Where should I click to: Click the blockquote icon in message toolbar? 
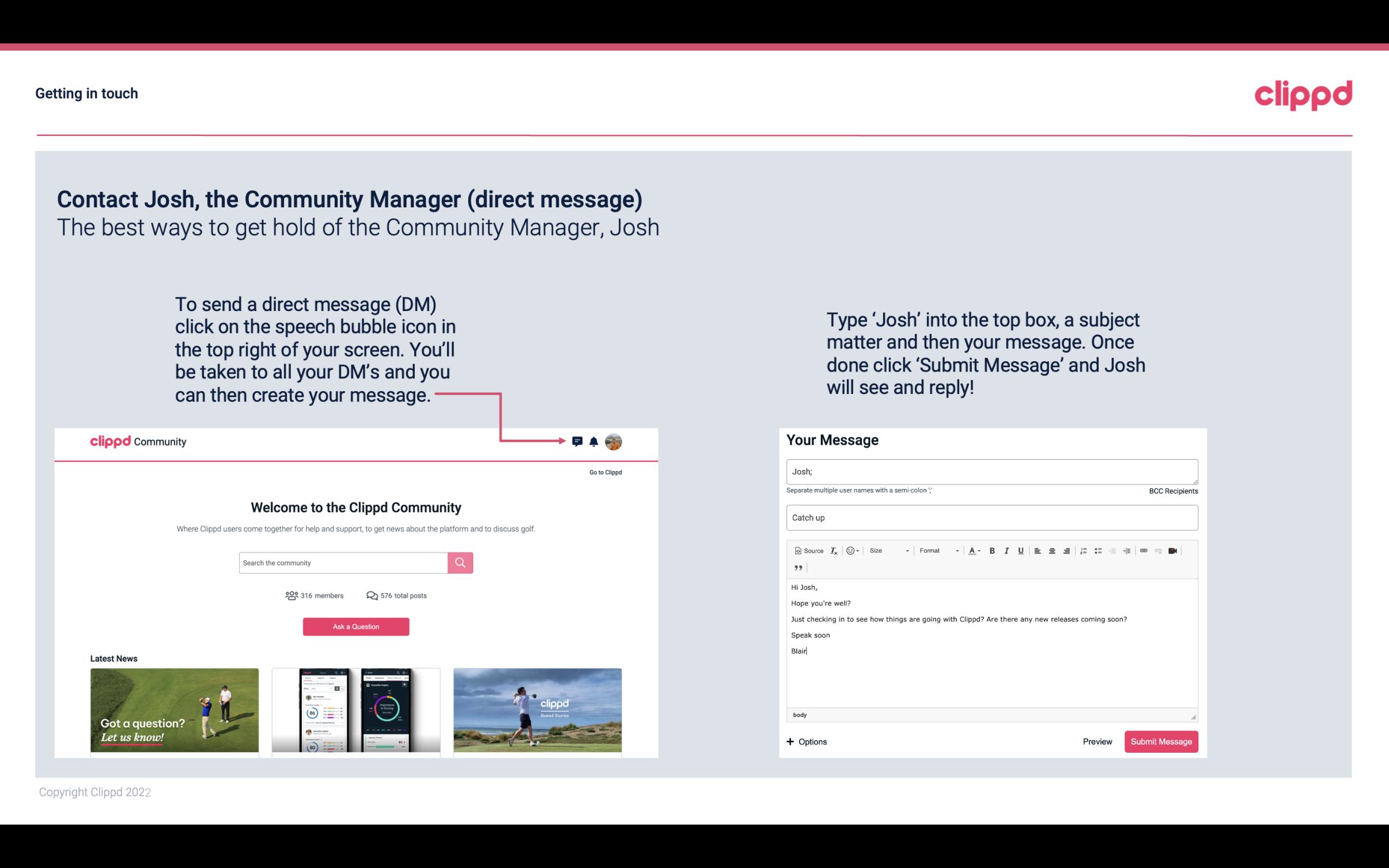797,567
